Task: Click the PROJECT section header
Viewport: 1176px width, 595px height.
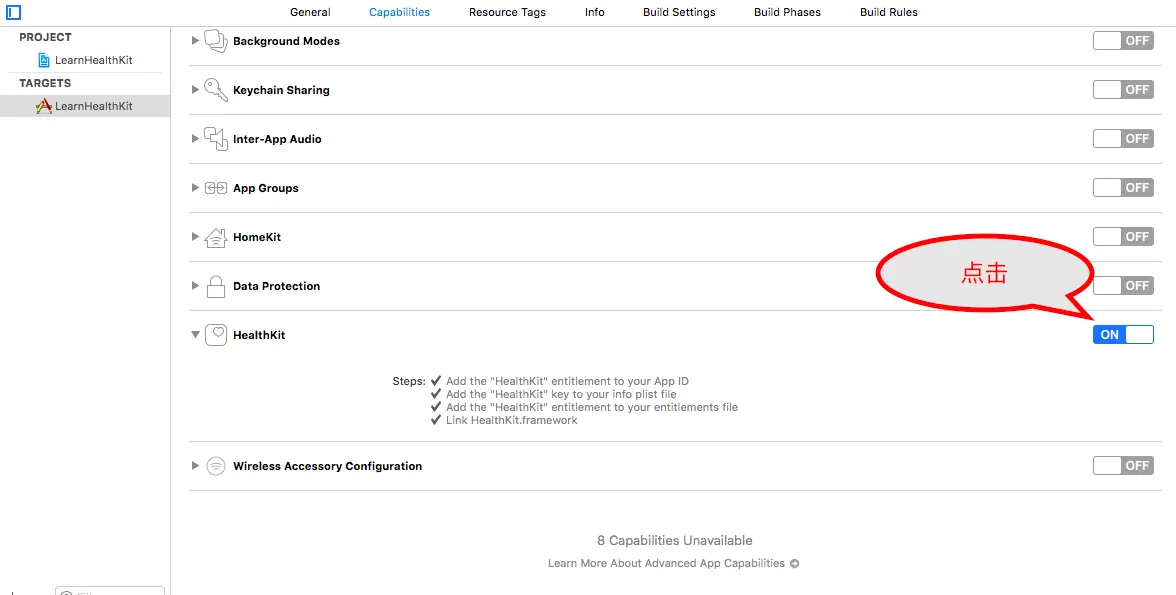Action: tap(46, 37)
